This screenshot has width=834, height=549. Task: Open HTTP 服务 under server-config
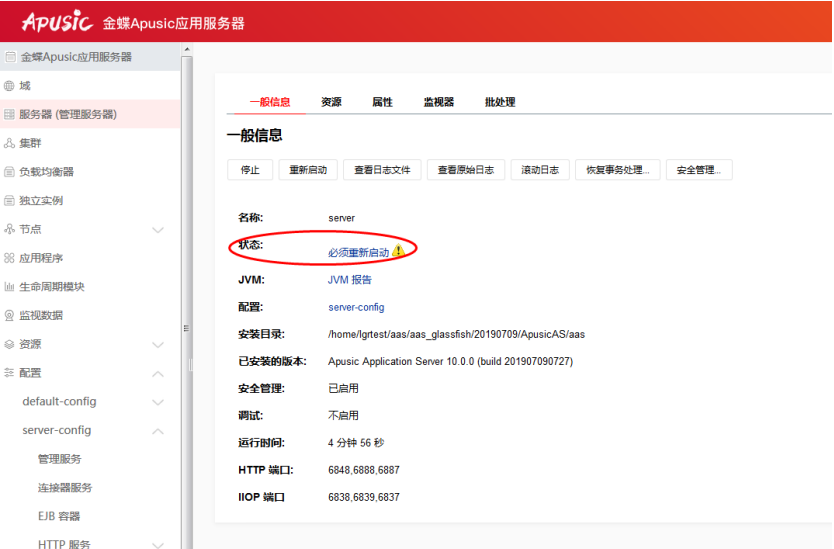[64, 544]
